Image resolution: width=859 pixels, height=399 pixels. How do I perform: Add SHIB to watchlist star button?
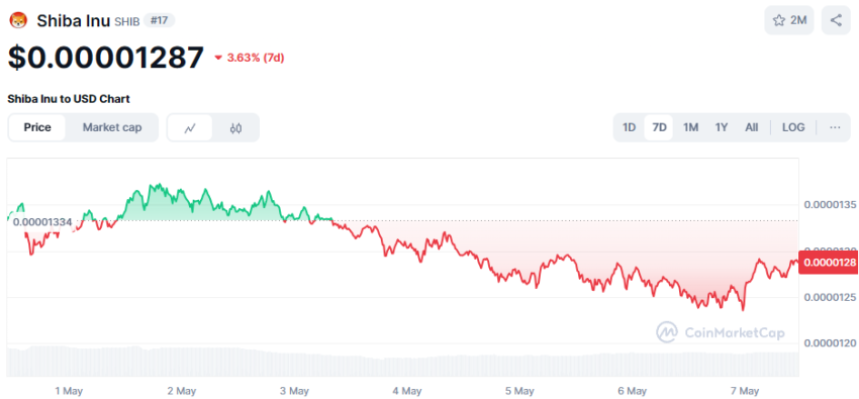789,21
